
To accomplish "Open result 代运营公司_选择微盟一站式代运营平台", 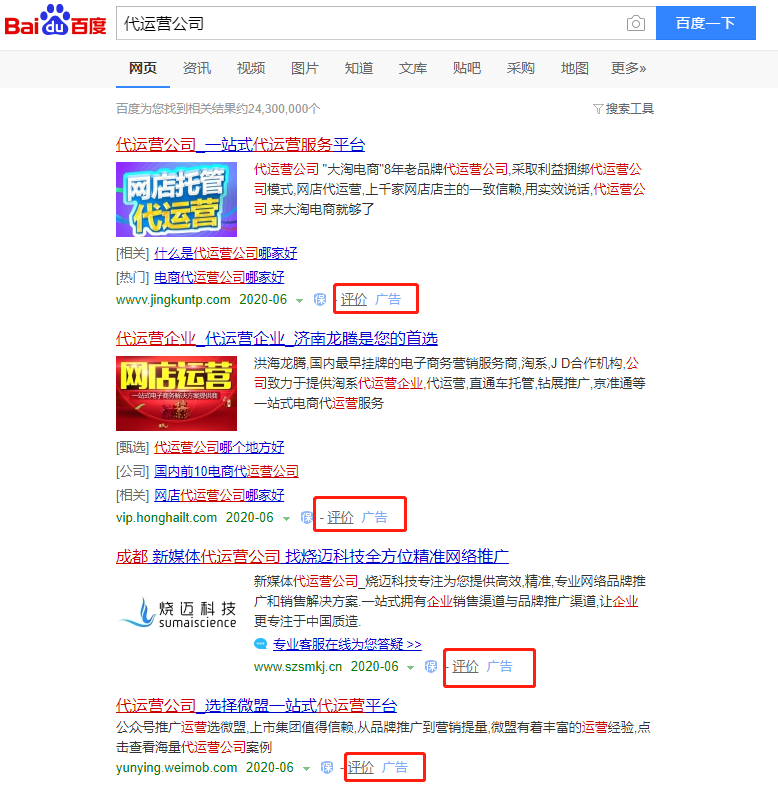I will pyautogui.click(x=256, y=705).
